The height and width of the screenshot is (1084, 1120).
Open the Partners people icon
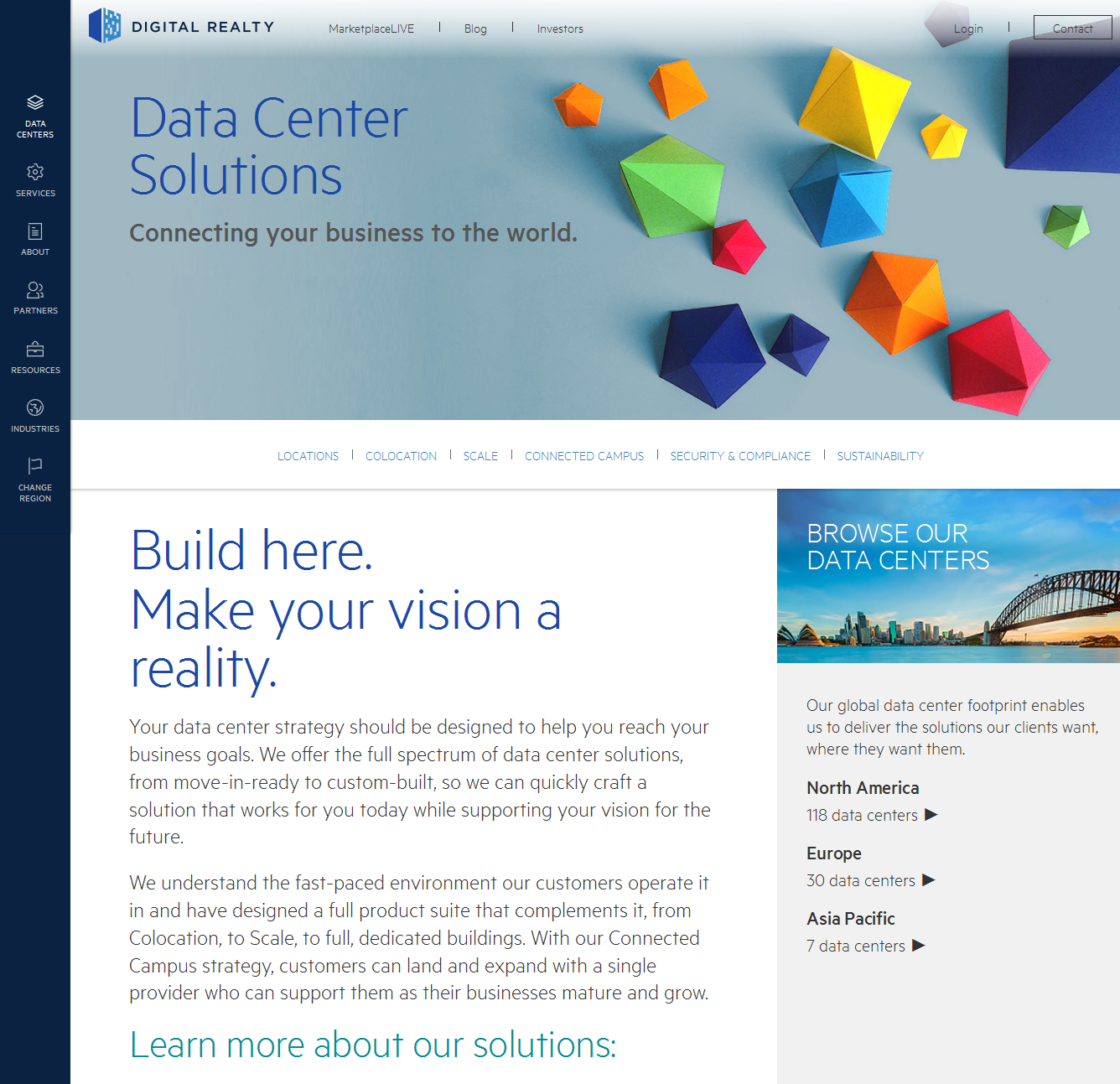coord(35,290)
